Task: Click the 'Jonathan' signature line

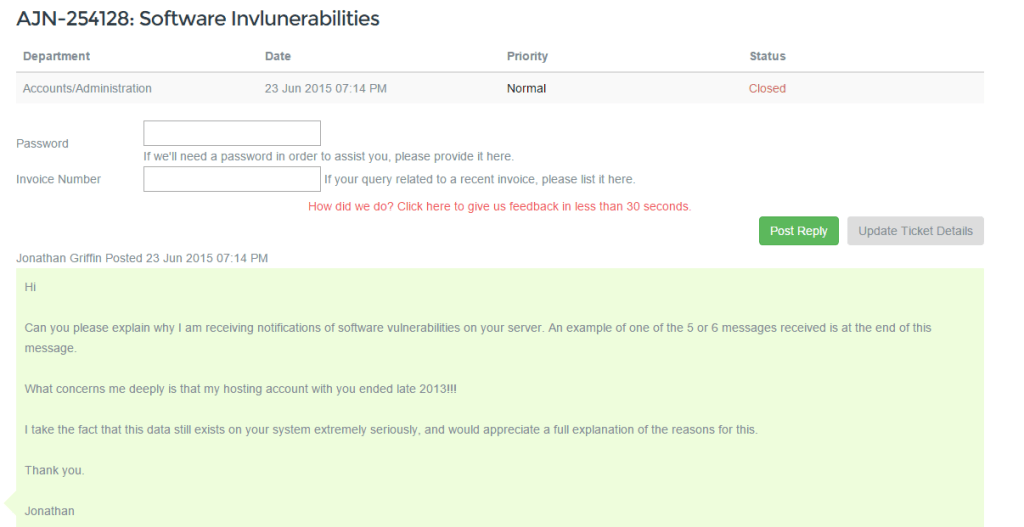Action: [50, 511]
